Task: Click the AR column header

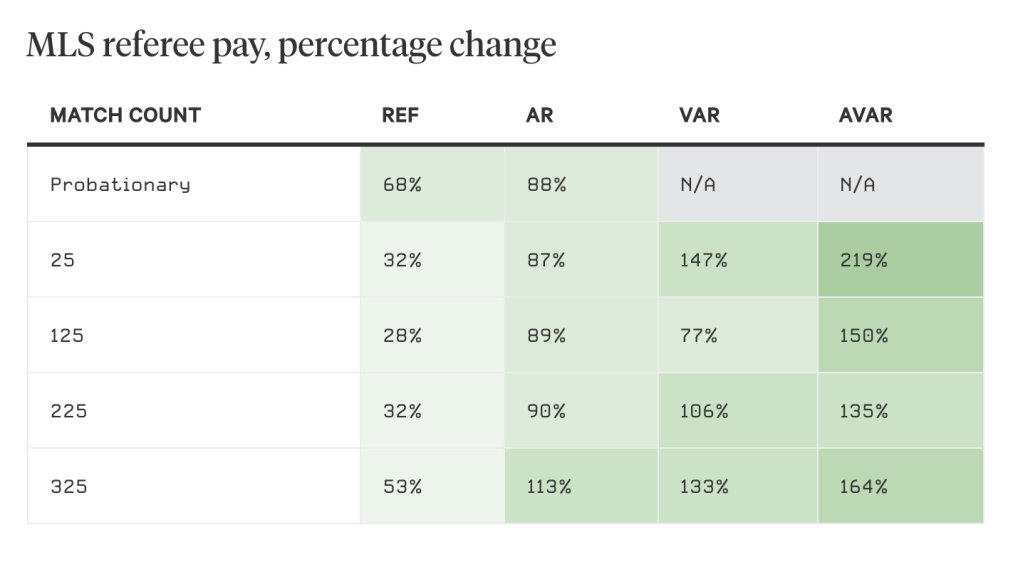Action: tap(539, 115)
